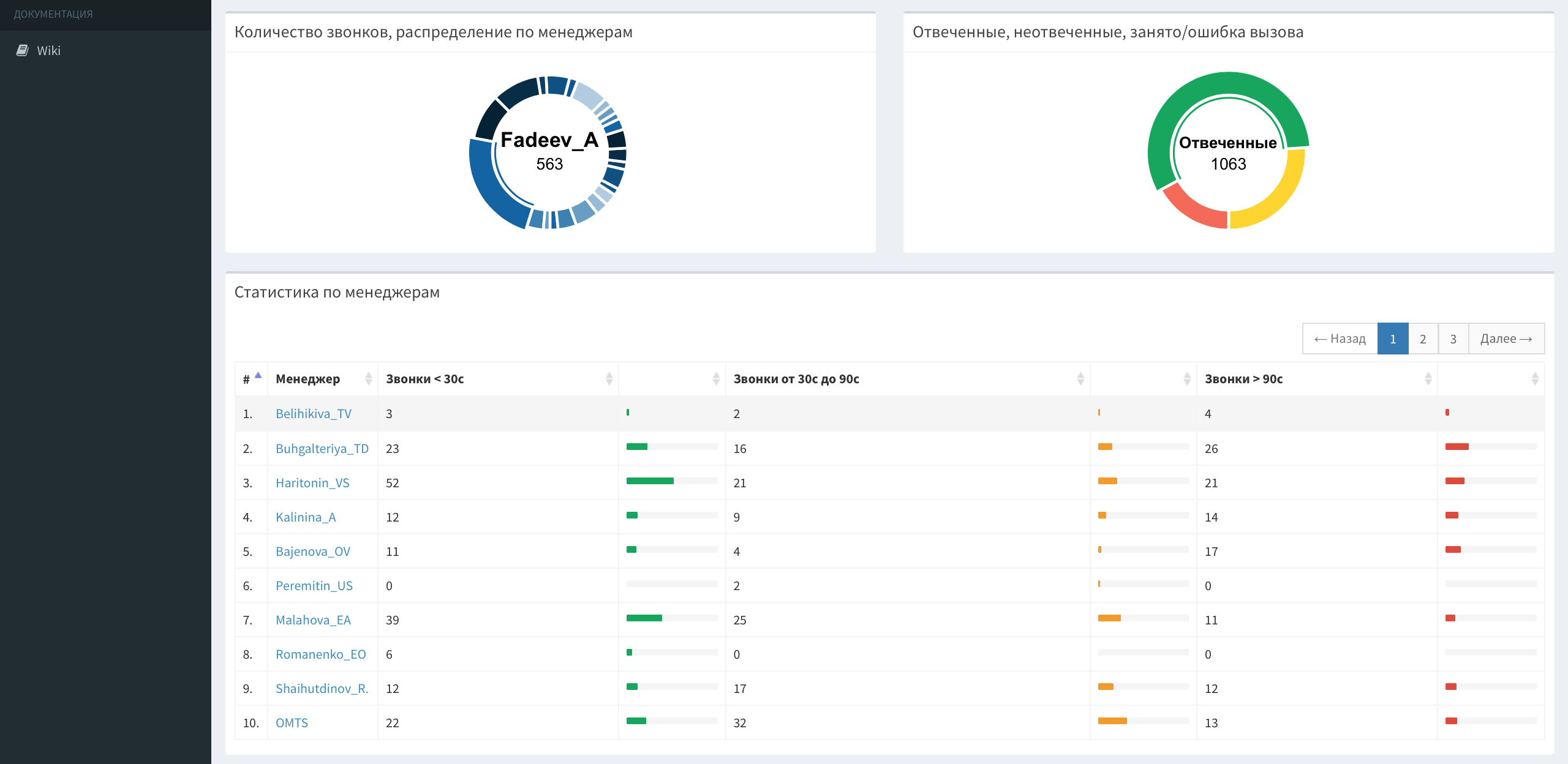Sort table by the # column arrow
The width and height of the screenshot is (1568, 764).
[x=258, y=376]
